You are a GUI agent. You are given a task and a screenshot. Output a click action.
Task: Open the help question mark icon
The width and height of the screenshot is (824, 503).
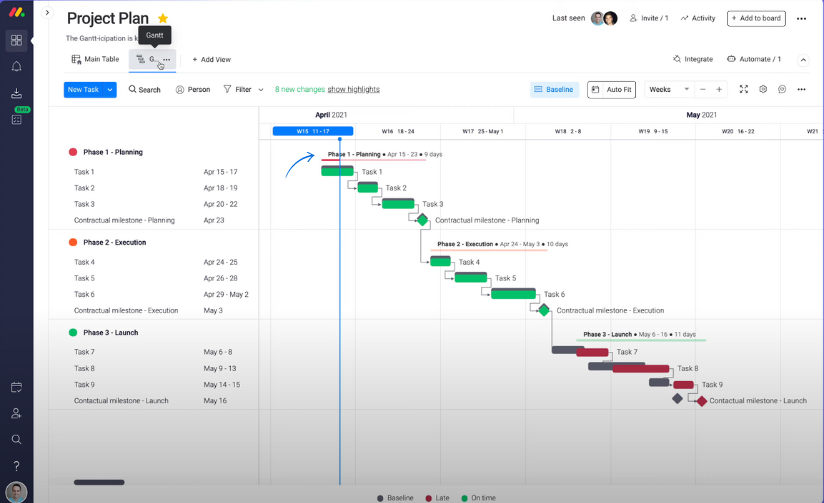coord(16,466)
